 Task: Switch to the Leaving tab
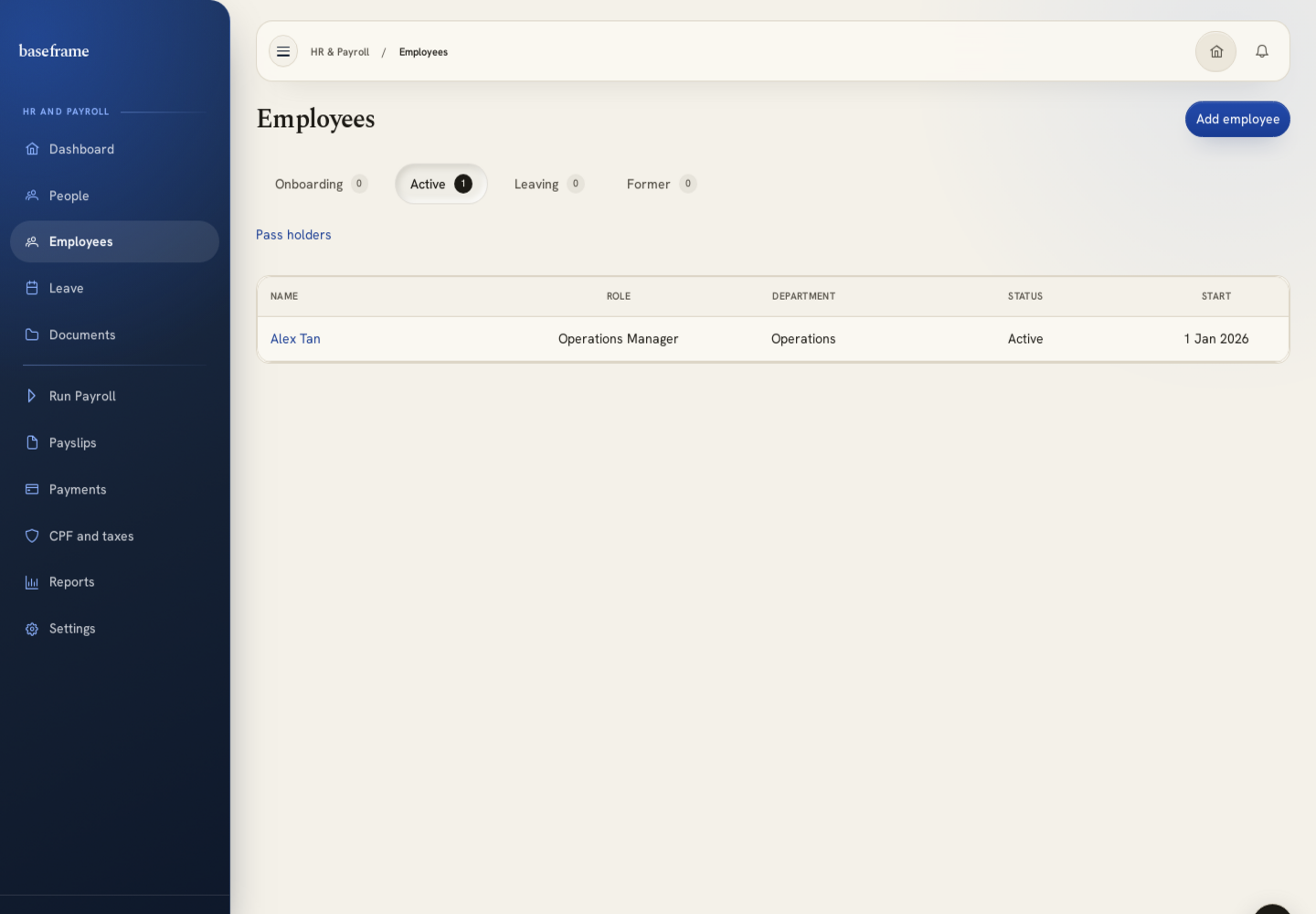[x=548, y=184]
